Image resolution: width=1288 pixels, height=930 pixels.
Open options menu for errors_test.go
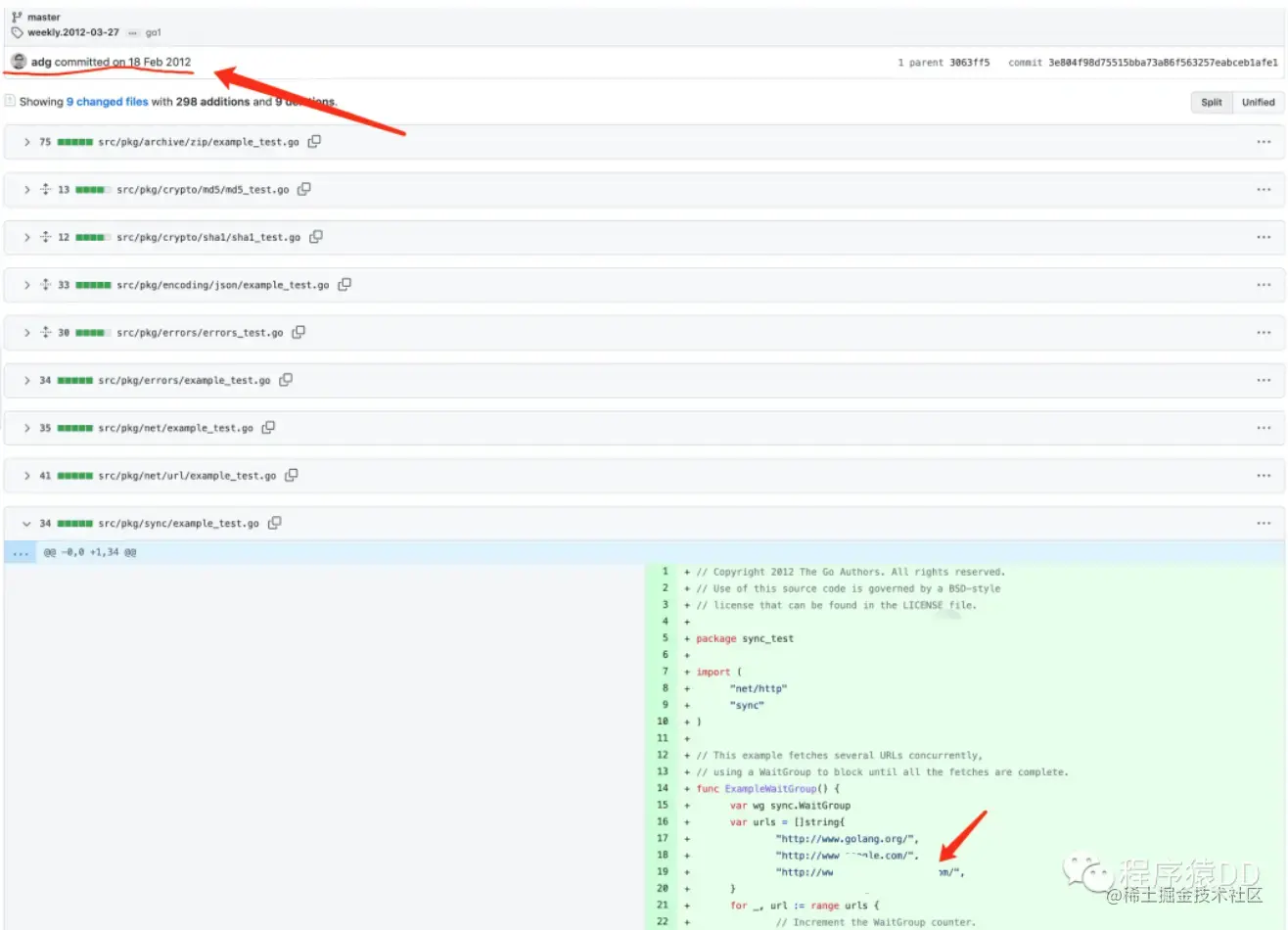(x=1264, y=333)
